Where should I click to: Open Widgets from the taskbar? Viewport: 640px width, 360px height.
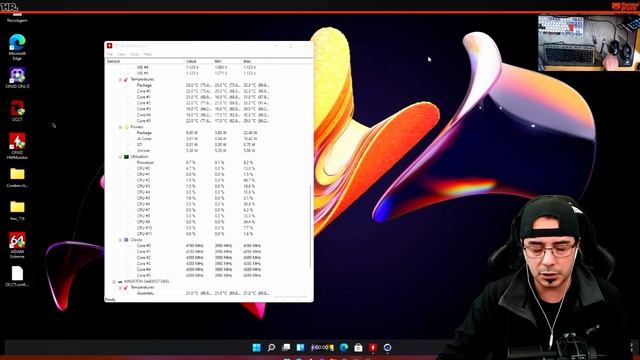(300, 347)
